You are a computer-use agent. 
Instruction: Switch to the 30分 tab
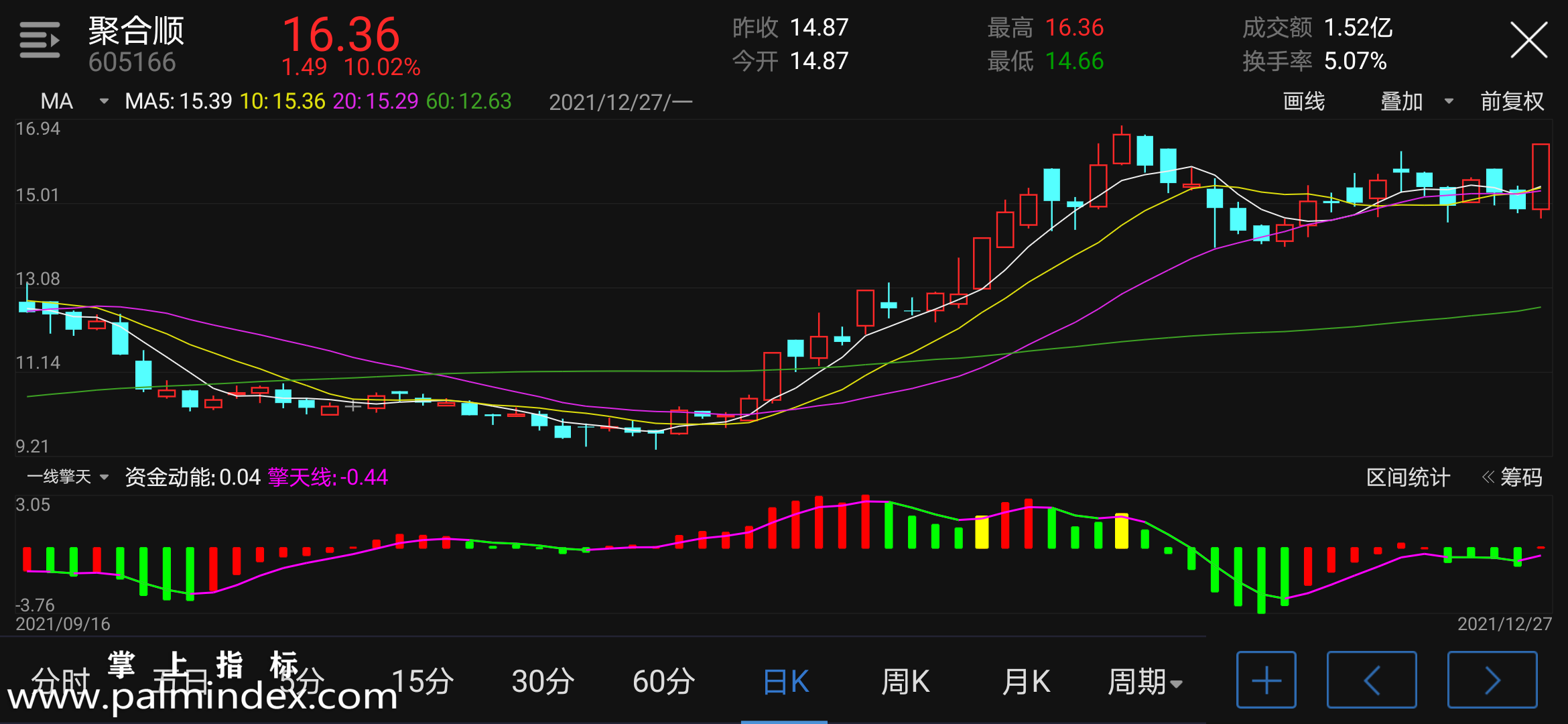(x=543, y=682)
